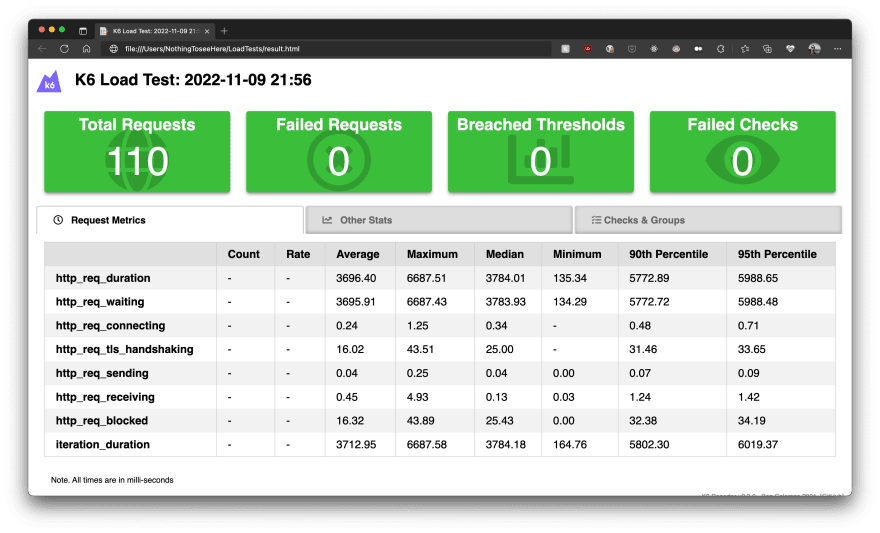Click the http_req_blocked median 25.43
Image resolution: width=880 pixels, height=533 pixels.
[x=499, y=421]
